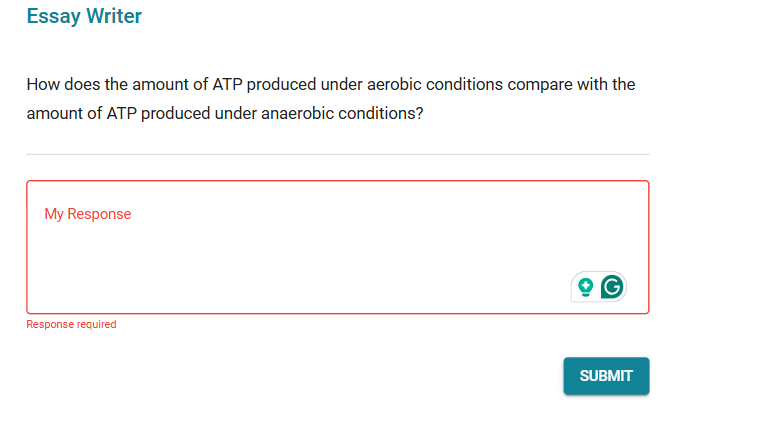Focus the My Response text area
Image resolution: width=762 pixels, height=447 pixels.
point(300,250)
